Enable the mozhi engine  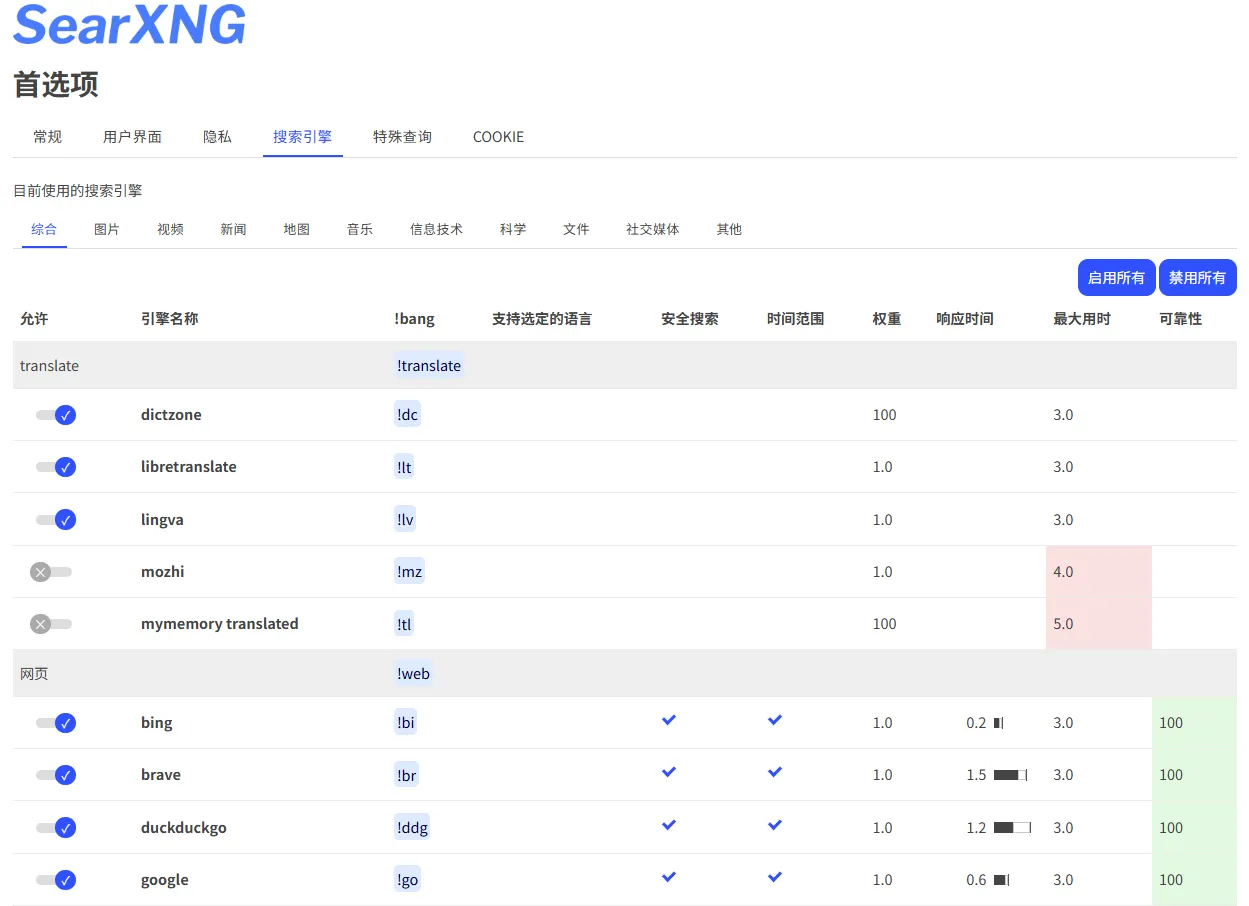pyautogui.click(x=51, y=572)
